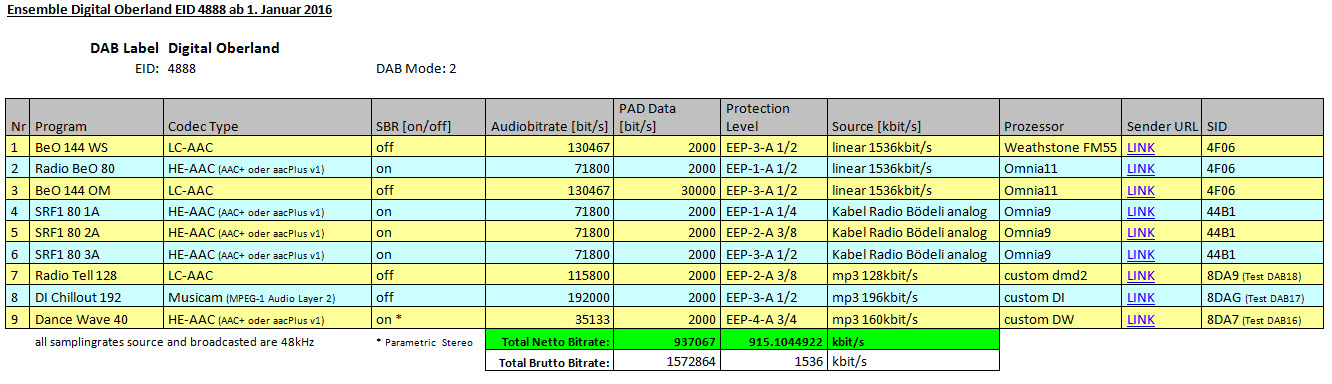Select the SID cell '8DAG (Test DAB17)'
The width and height of the screenshot is (1332, 384).
(1263, 297)
